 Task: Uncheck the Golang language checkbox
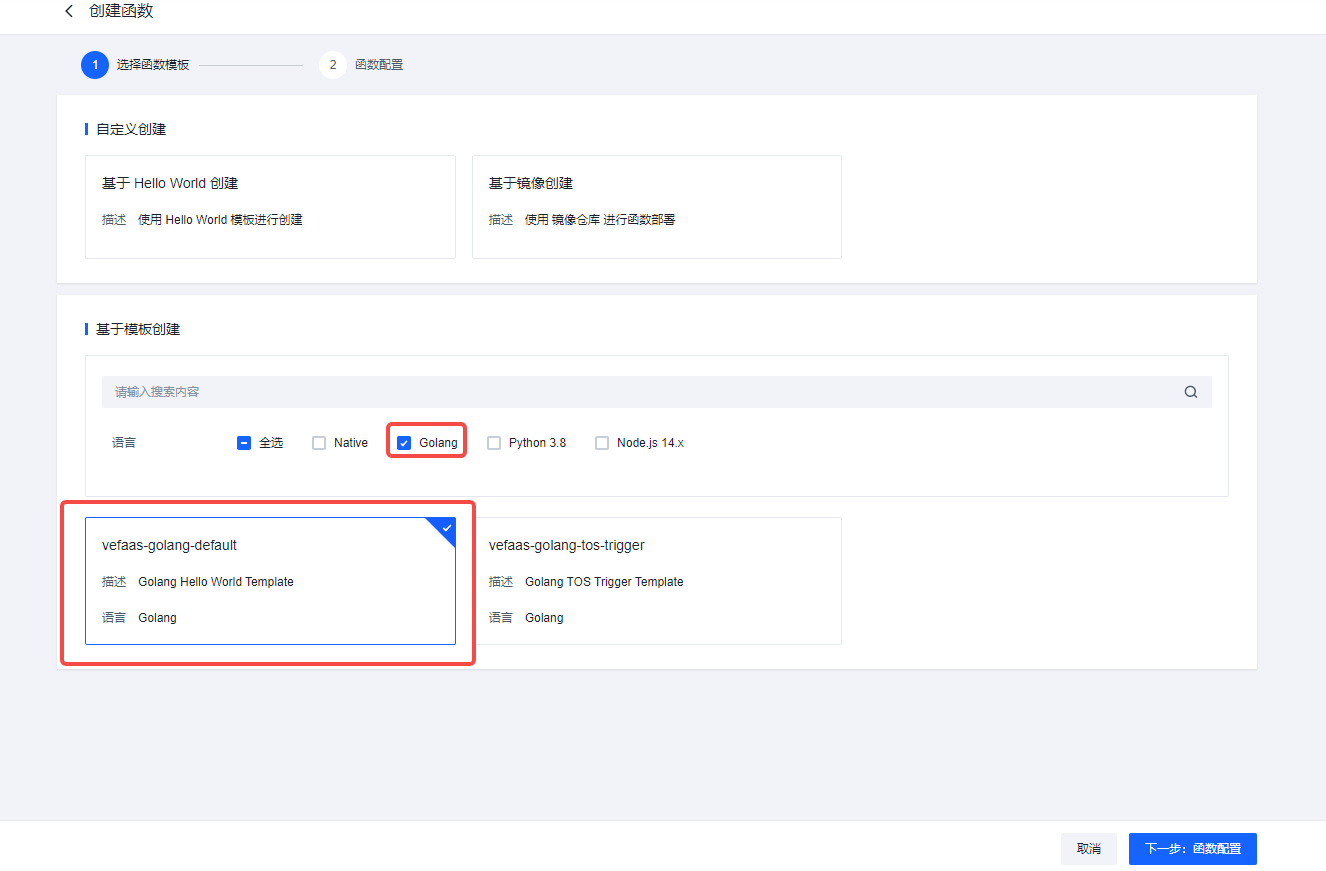[x=404, y=443]
